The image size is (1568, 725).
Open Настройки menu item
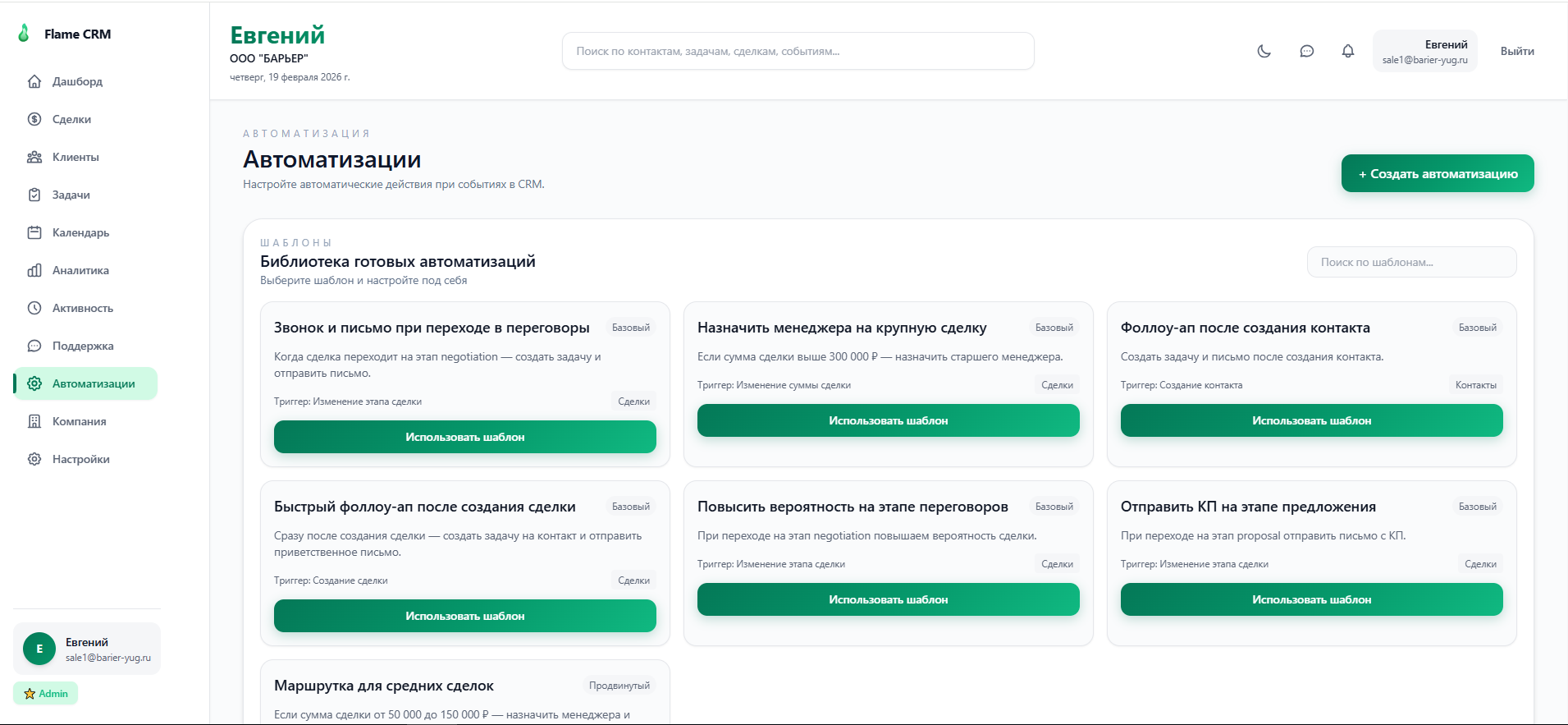[85, 459]
